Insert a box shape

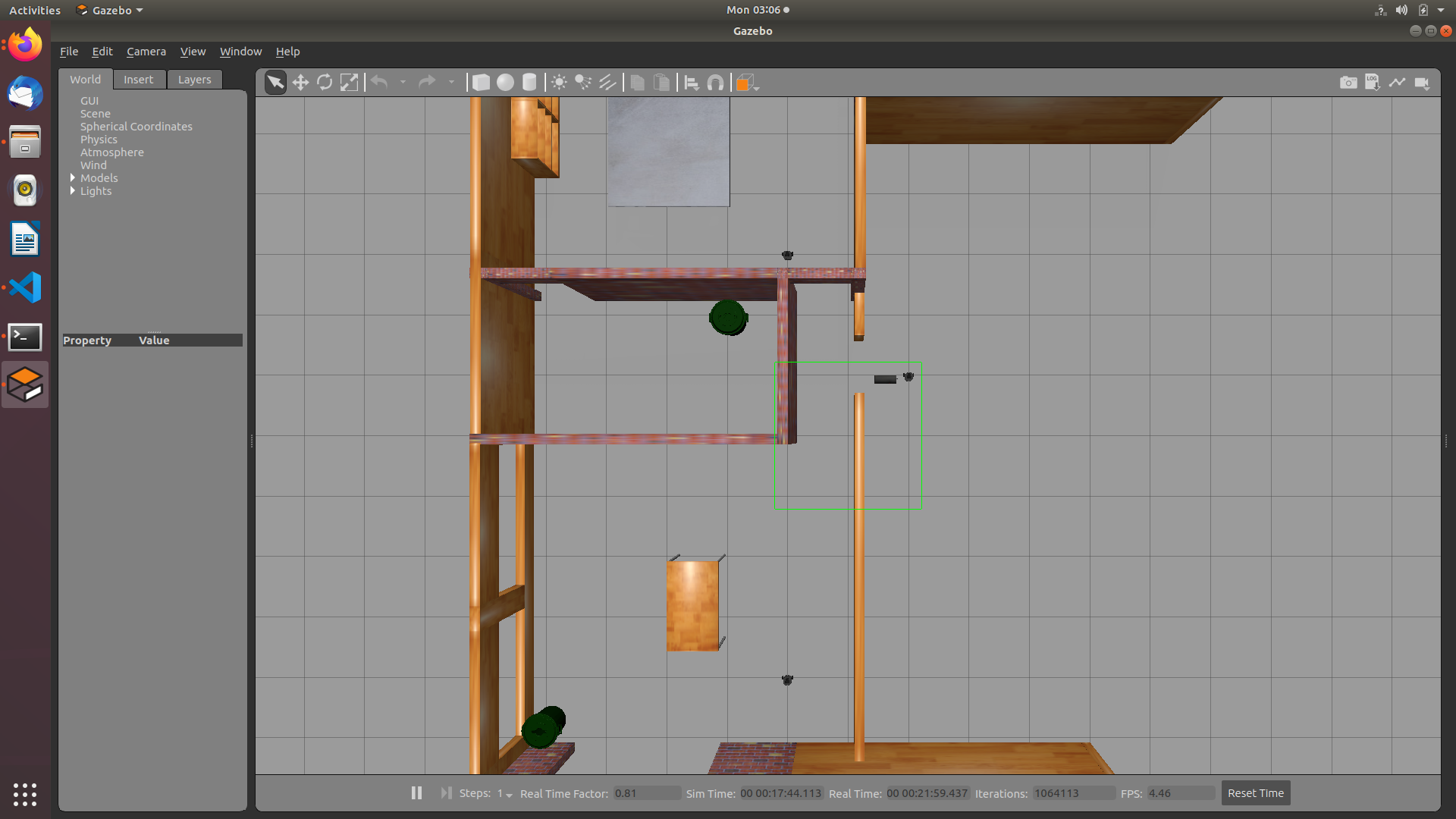481,82
